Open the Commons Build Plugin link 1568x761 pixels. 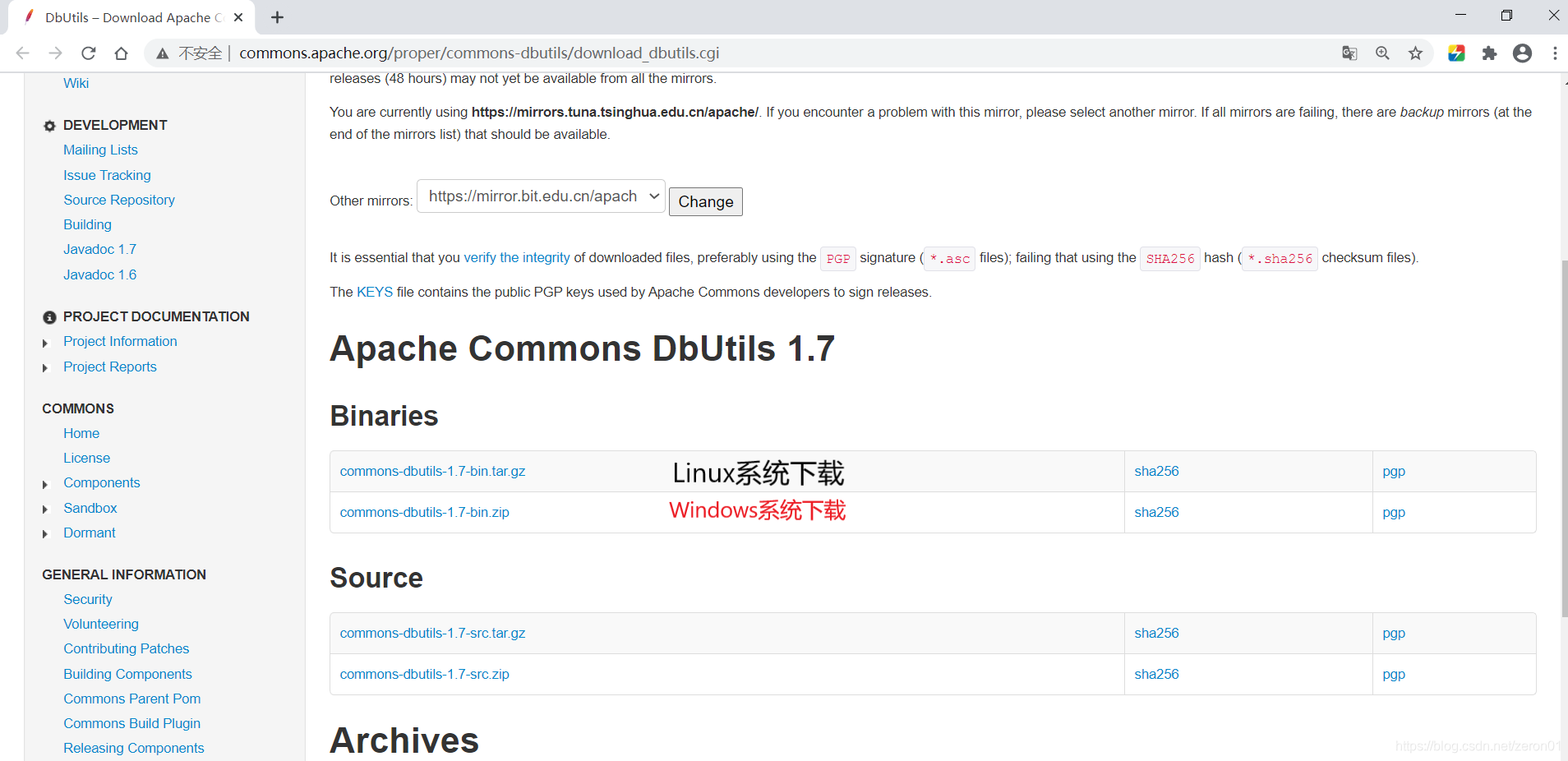pos(132,723)
